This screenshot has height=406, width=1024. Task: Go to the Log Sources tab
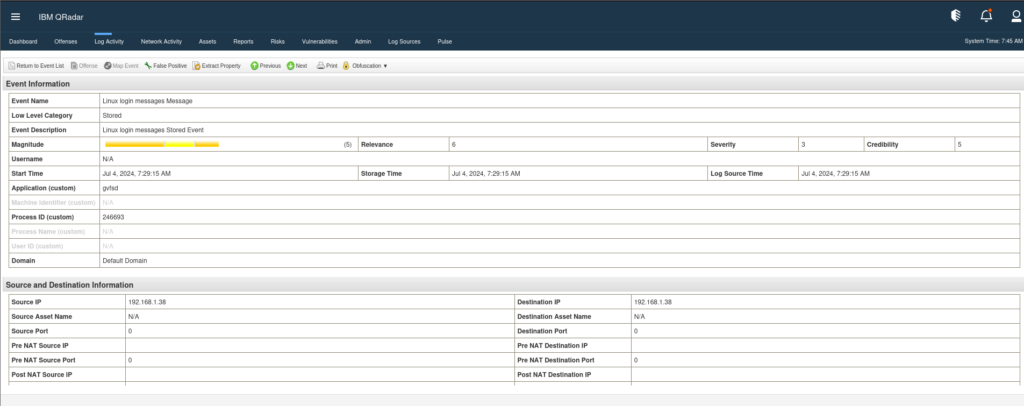point(404,42)
